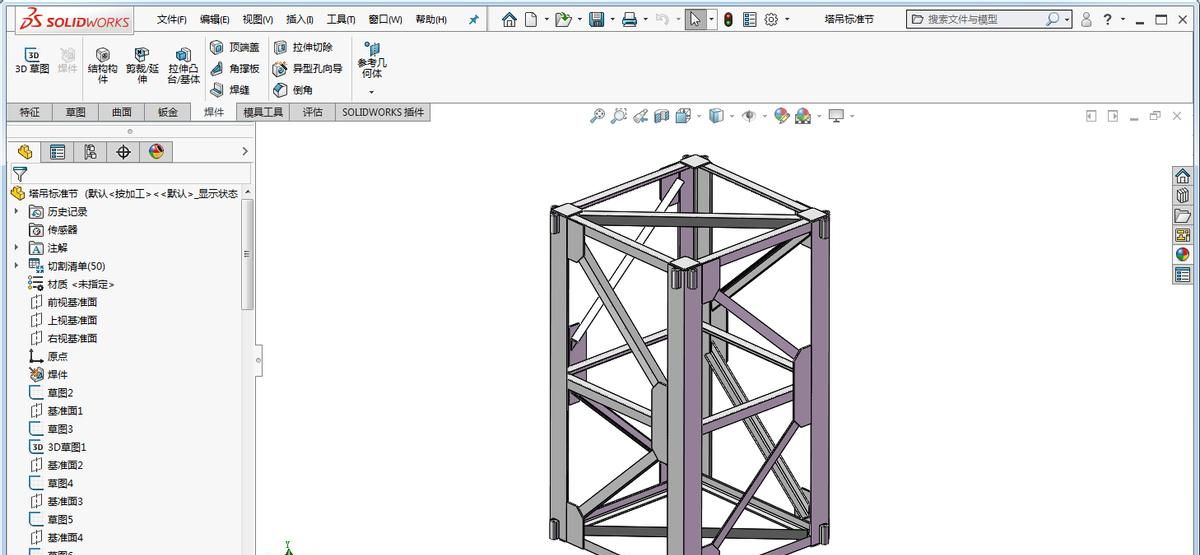The image size is (1200, 555).
Task: Select the 3D 草图 sketch tool
Action: coord(32,61)
